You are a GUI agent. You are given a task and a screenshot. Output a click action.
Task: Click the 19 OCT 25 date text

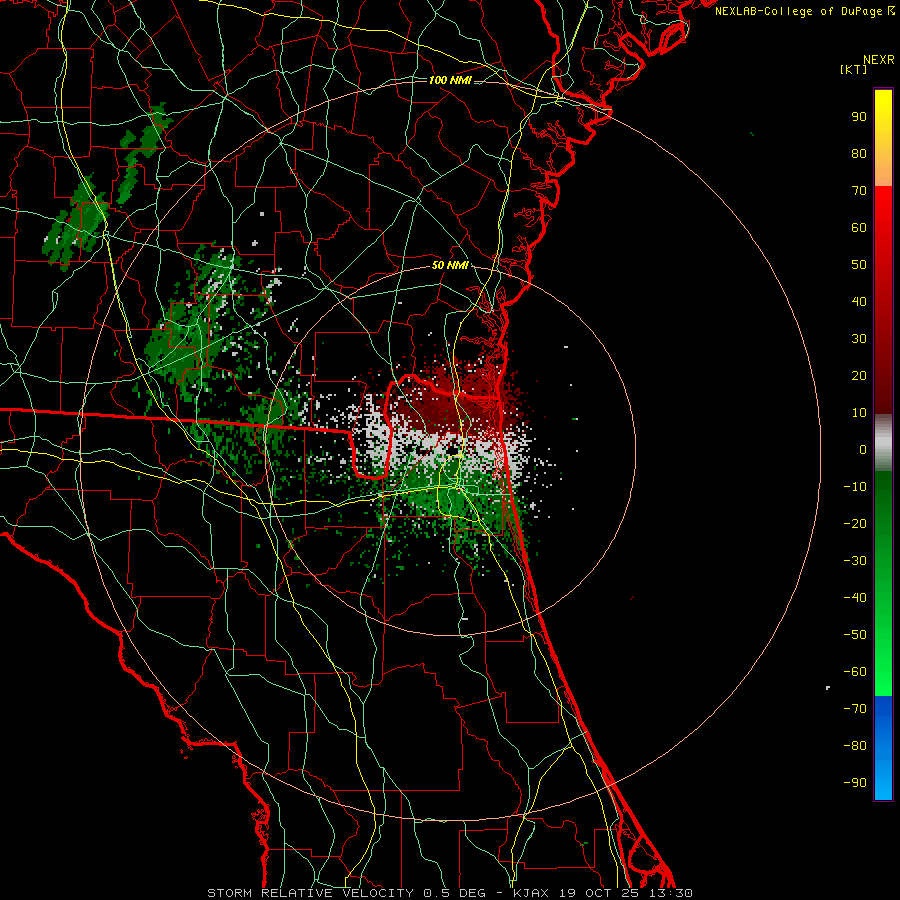coord(599,893)
